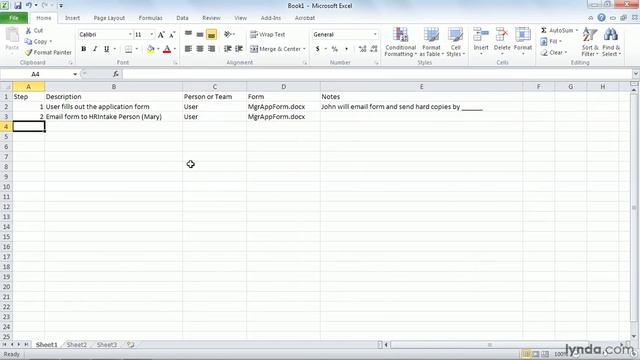Open Find & Select menu
This screenshot has width=640, height=360.
click(611, 42)
